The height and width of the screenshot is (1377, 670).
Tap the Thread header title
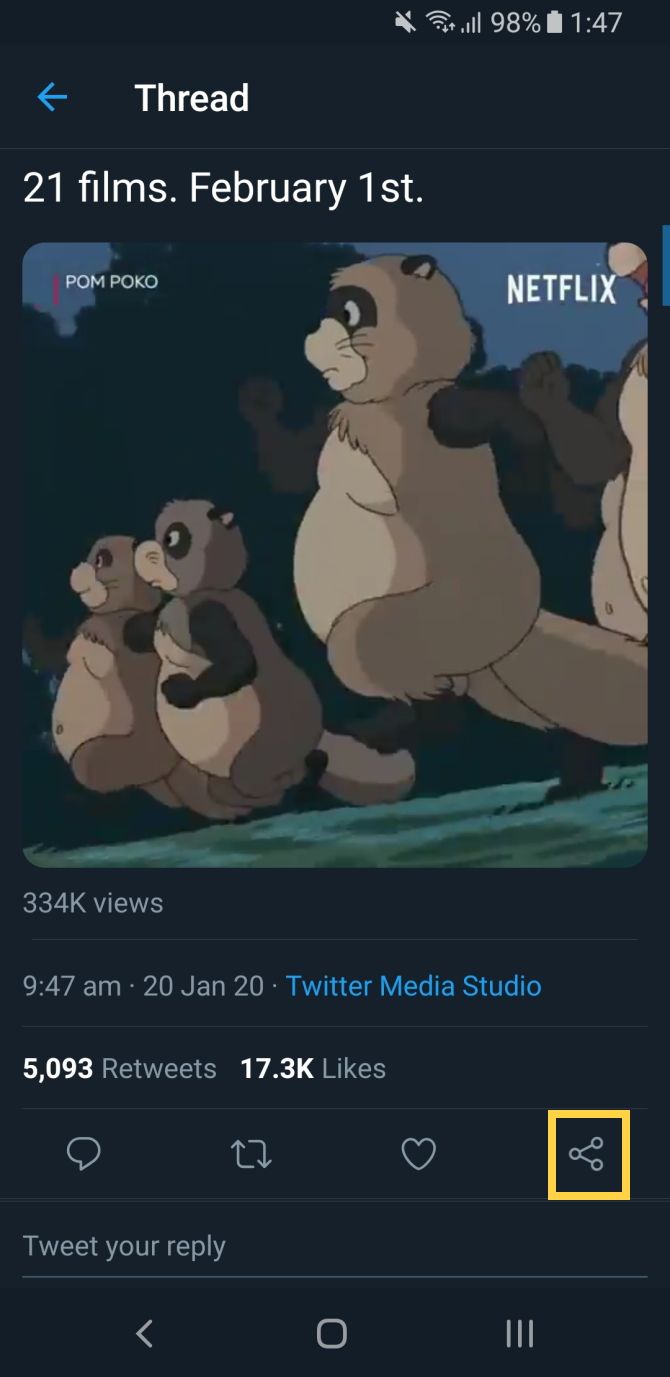coord(191,98)
